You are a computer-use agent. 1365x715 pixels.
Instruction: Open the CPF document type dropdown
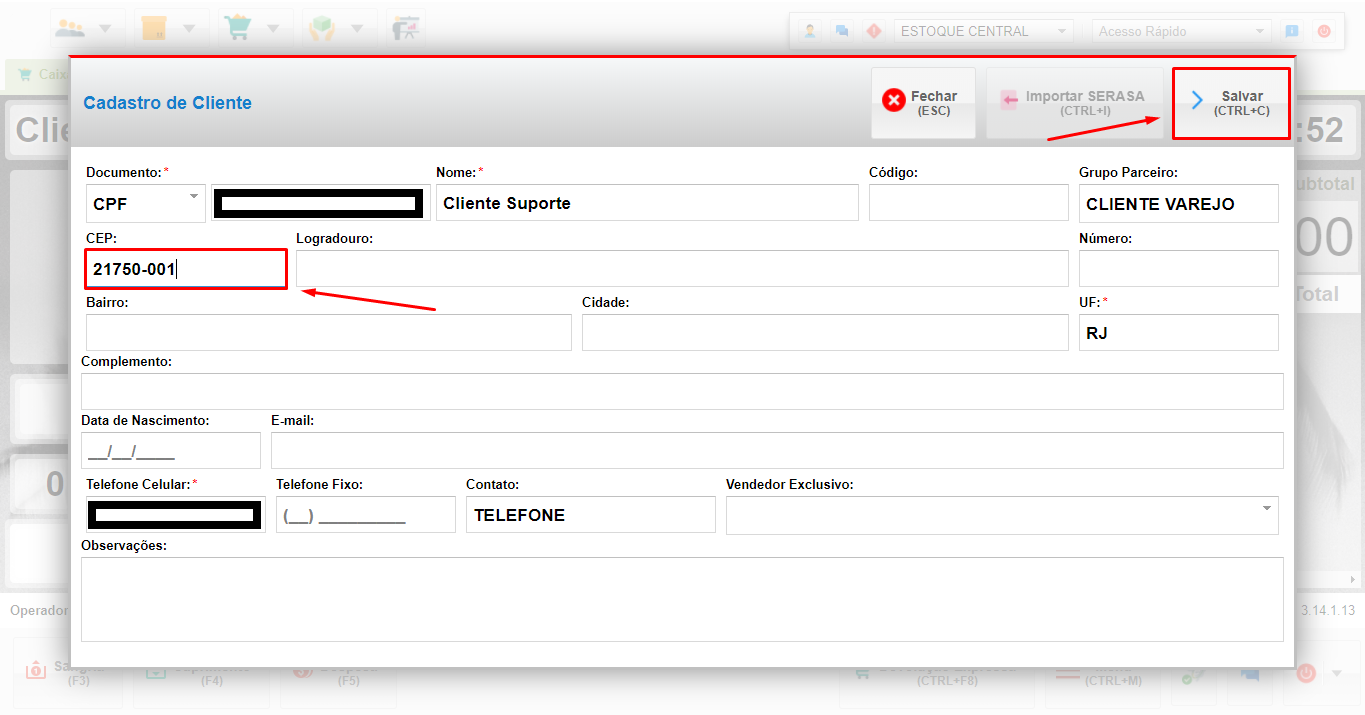pyautogui.click(x=146, y=203)
